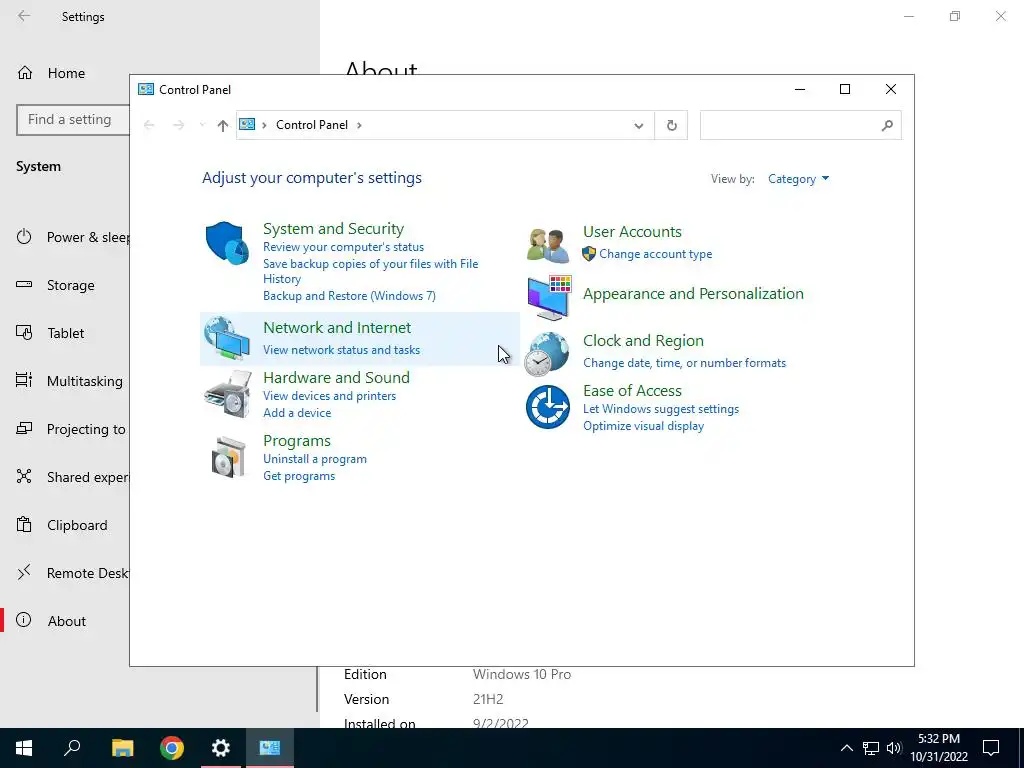Expand the chevron after Control Panel breadcrumb
The width and height of the screenshot is (1024, 768).
coord(359,125)
